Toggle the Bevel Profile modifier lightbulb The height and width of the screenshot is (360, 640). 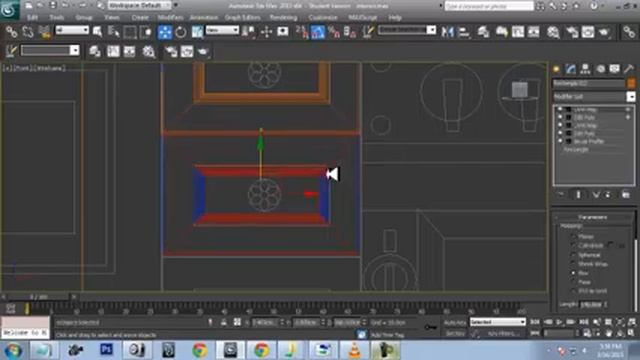tap(560, 141)
